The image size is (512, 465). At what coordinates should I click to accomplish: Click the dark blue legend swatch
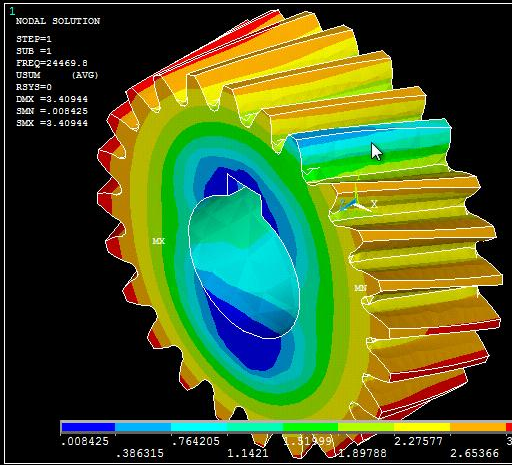(88, 427)
